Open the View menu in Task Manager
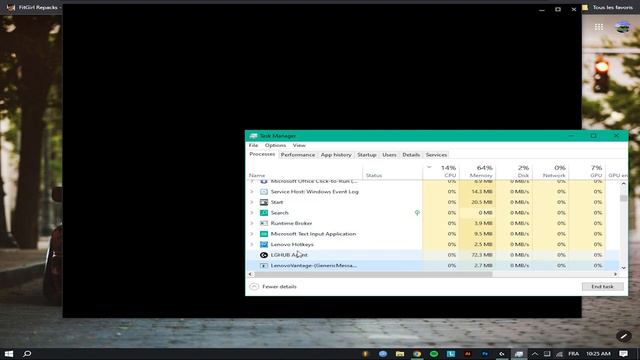The height and width of the screenshot is (360, 640). 299,145
